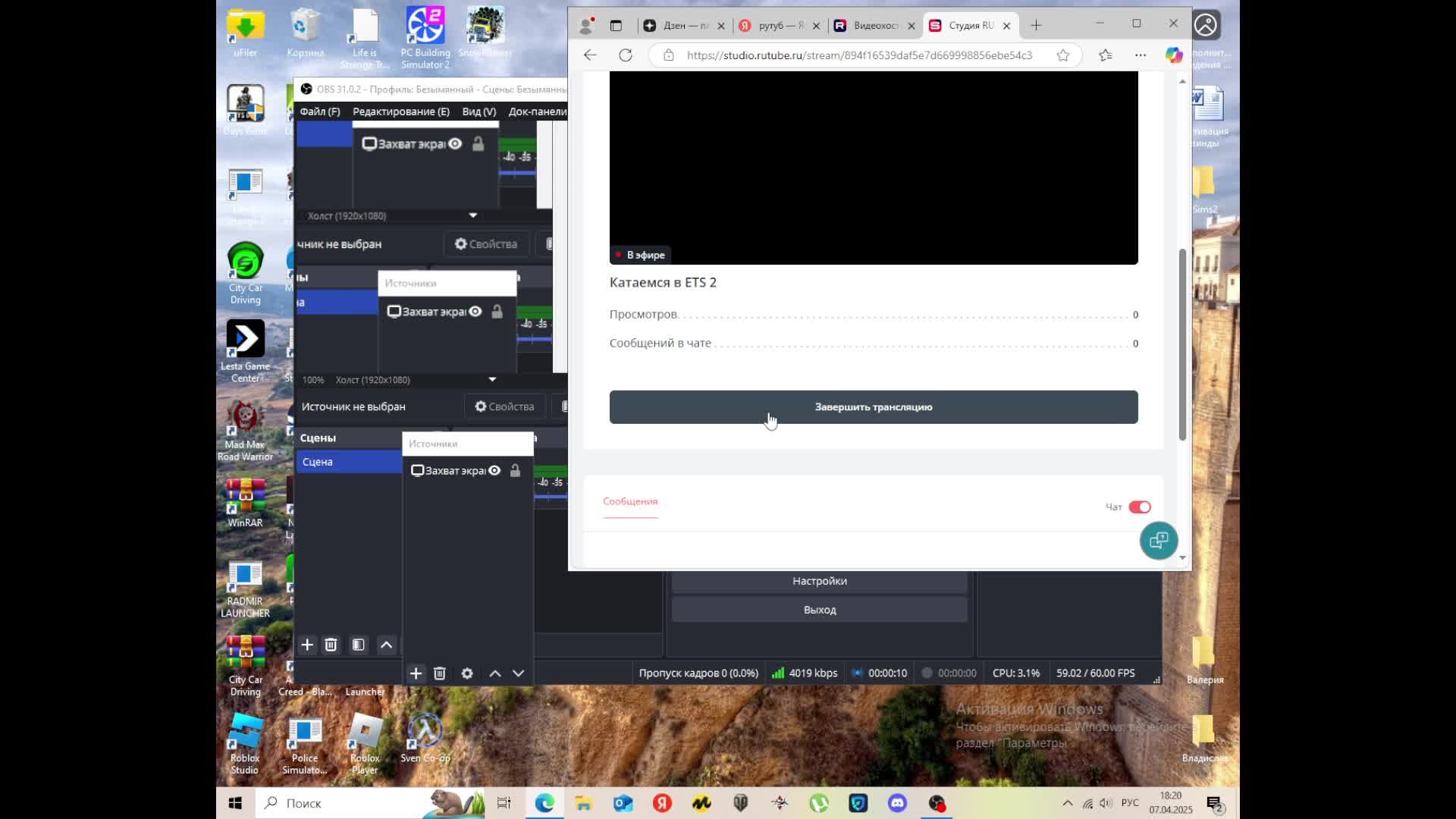Open Discord from the taskbar

898,803
